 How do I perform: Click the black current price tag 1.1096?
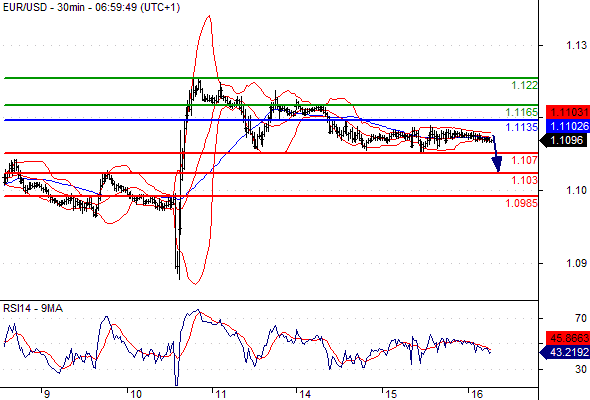tap(564, 141)
